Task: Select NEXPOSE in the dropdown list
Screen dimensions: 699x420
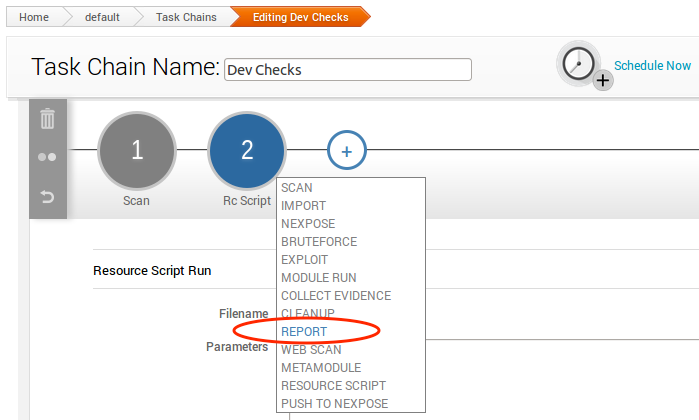Action: click(308, 224)
